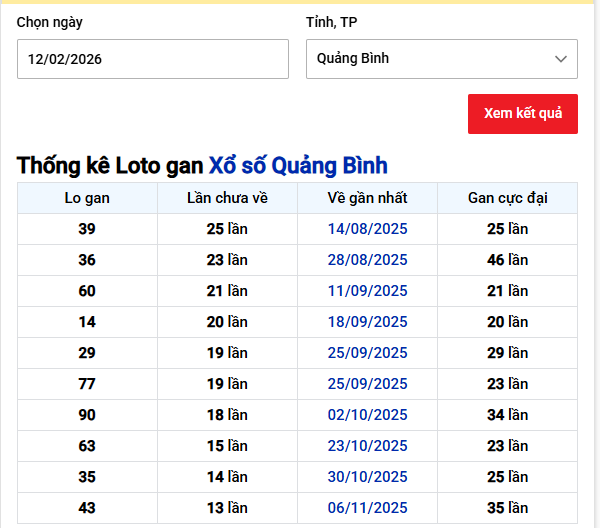Select the 23/10/2025 date link
The height and width of the screenshot is (528, 600).
(367, 446)
